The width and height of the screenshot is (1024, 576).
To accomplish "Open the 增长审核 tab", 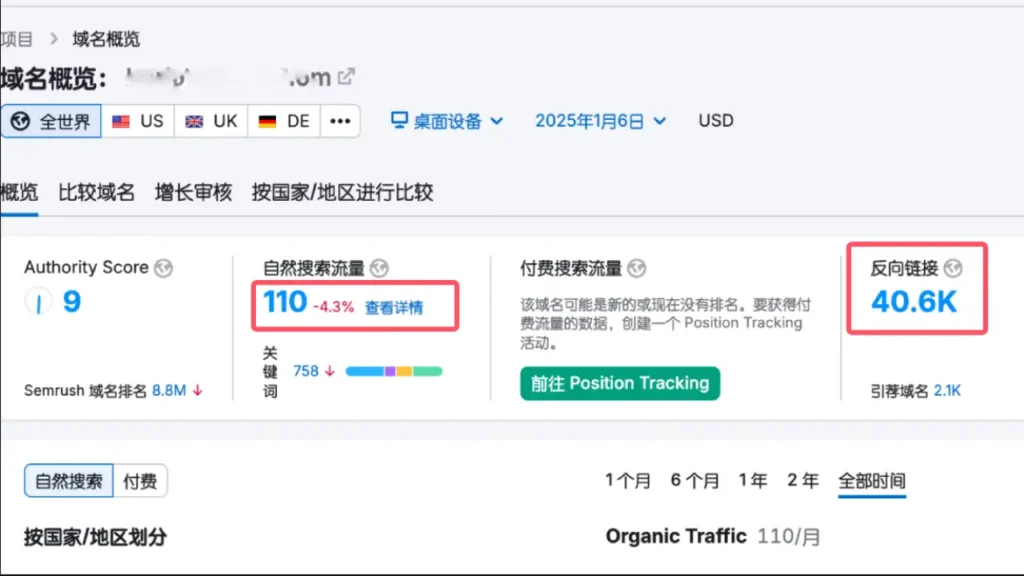I will [x=193, y=193].
